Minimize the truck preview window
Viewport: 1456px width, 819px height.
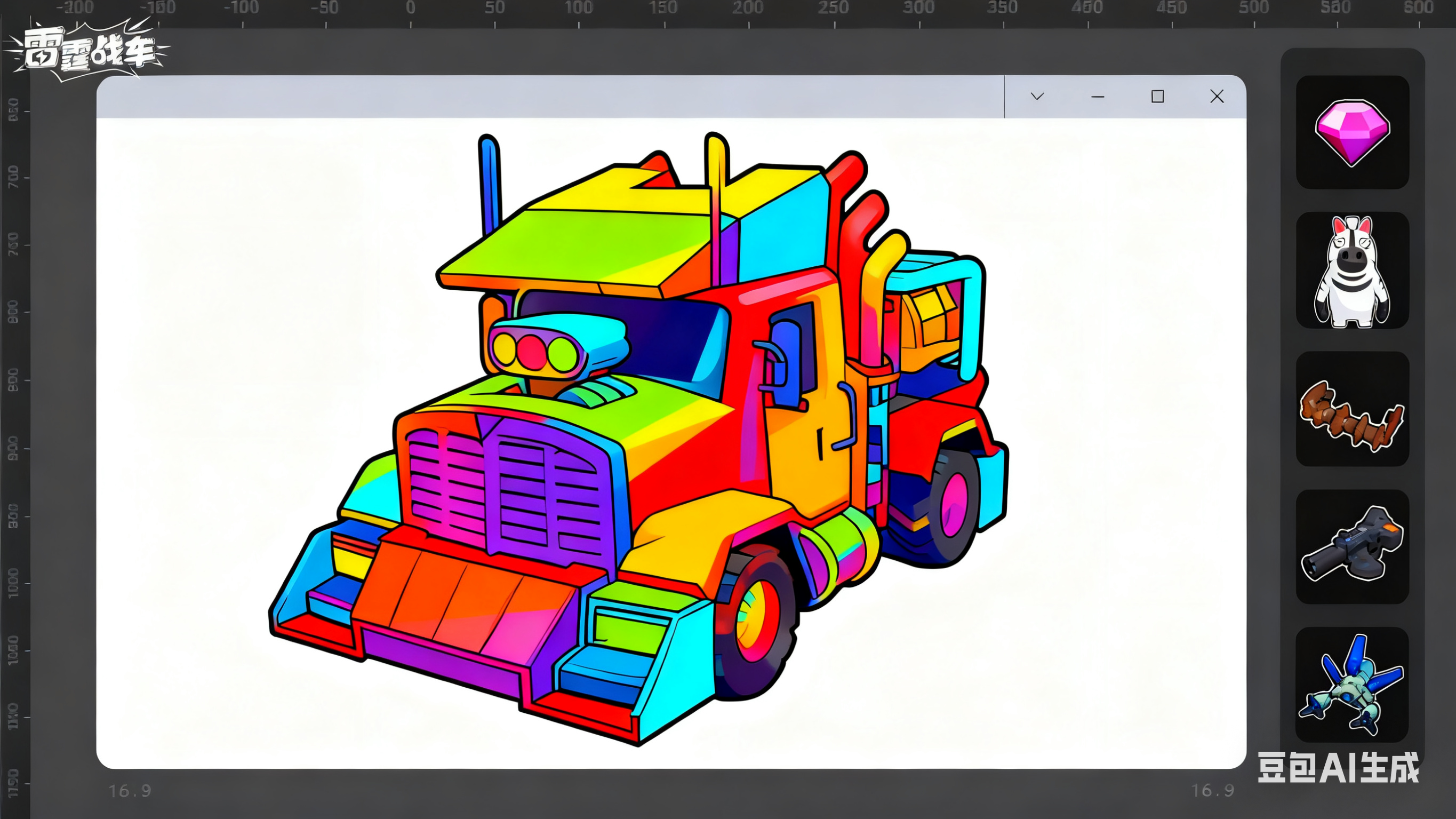pos(1098,97)
